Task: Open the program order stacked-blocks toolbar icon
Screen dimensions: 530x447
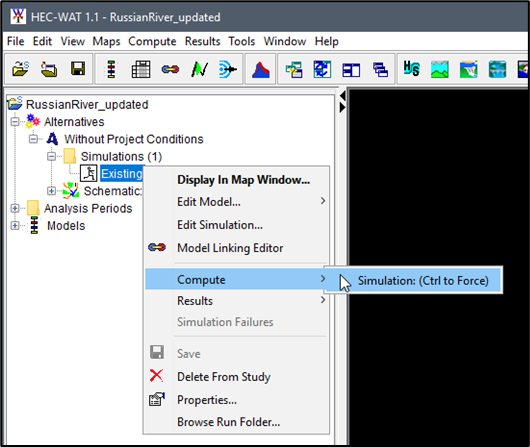Action: (x=111, y=69)
